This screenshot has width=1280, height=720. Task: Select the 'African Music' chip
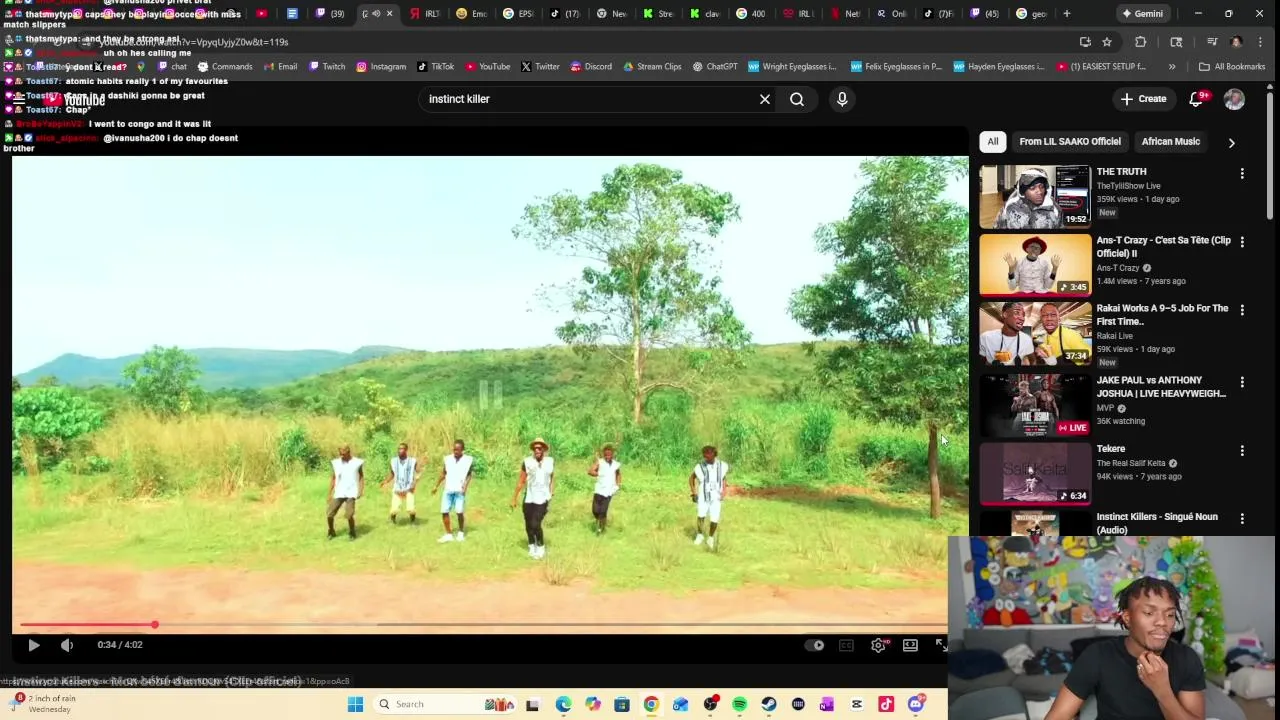(x=1171, y=142)
